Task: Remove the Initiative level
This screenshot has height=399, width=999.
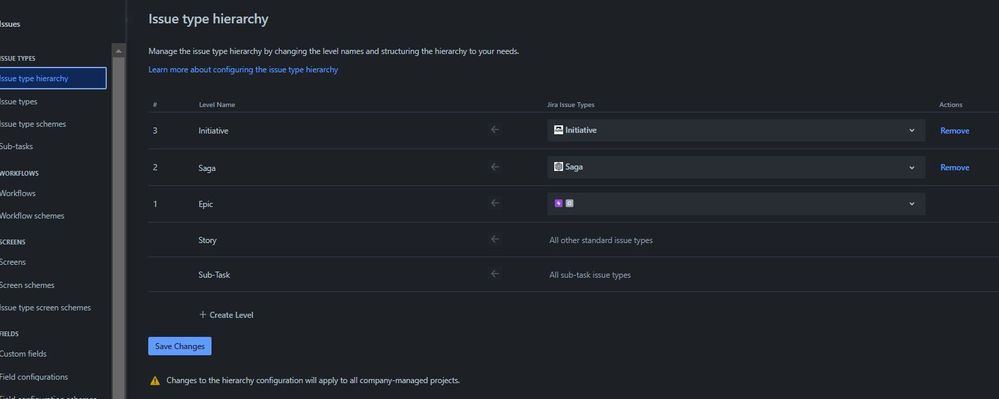Action: [x=954, y=131]
